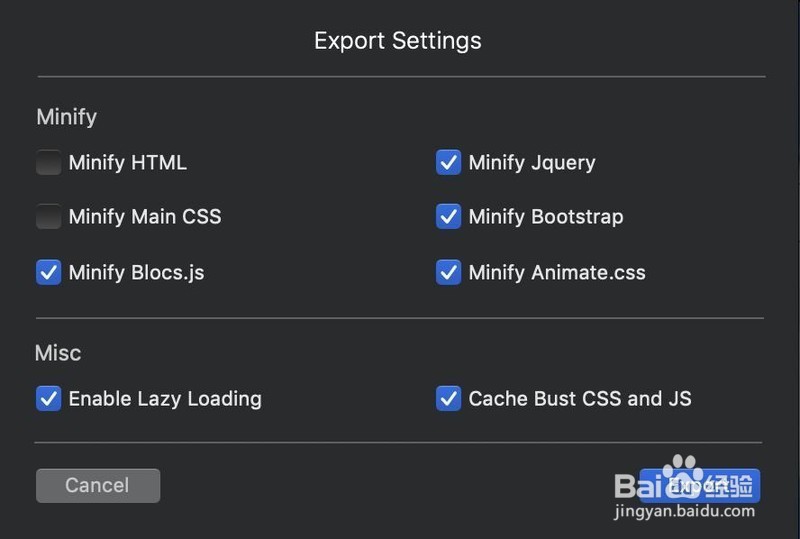Turn off the Minify Animate.css checkbox

point(449,272)
